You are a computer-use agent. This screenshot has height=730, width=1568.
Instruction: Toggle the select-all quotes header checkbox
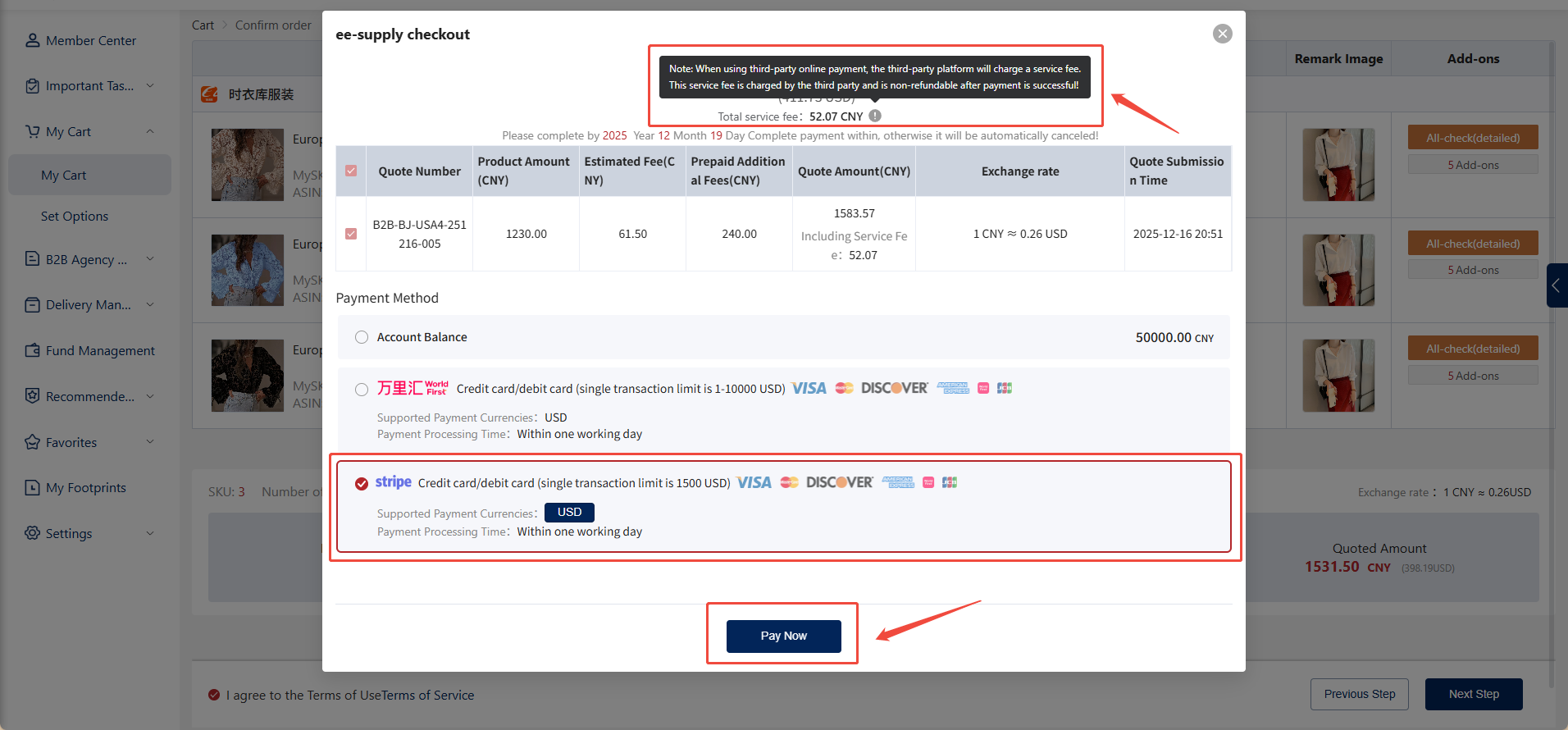click(351, 171)
